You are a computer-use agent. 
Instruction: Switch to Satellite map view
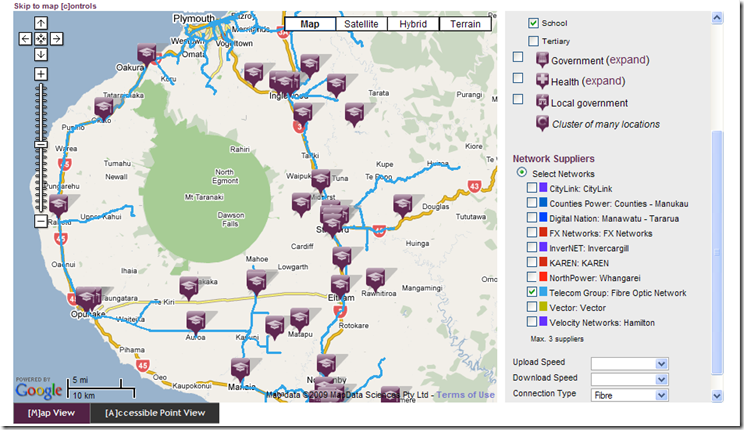[361, 24]
